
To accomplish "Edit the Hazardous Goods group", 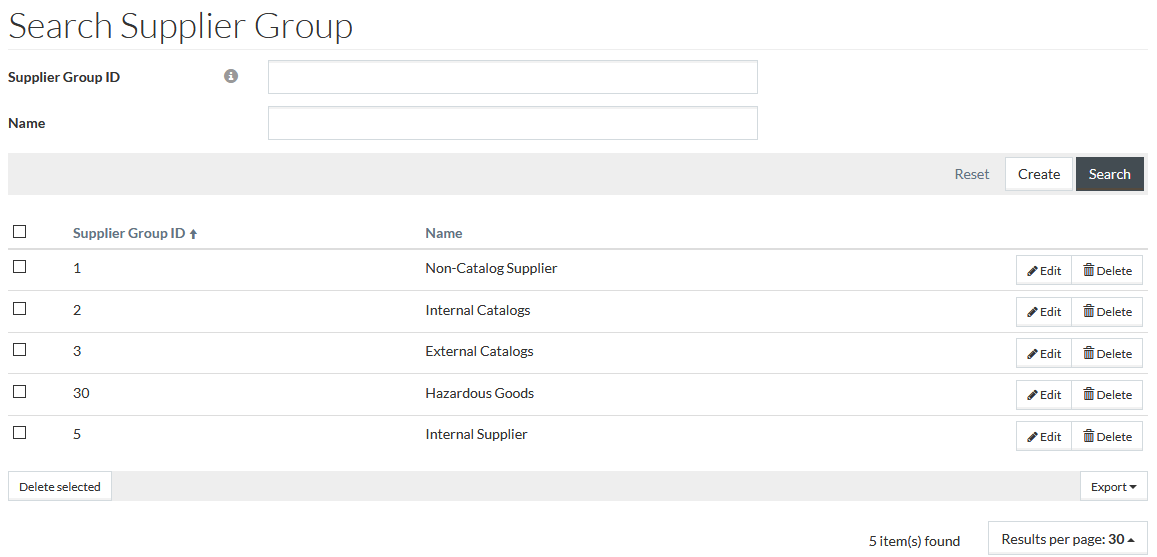I will (1044, 395).
